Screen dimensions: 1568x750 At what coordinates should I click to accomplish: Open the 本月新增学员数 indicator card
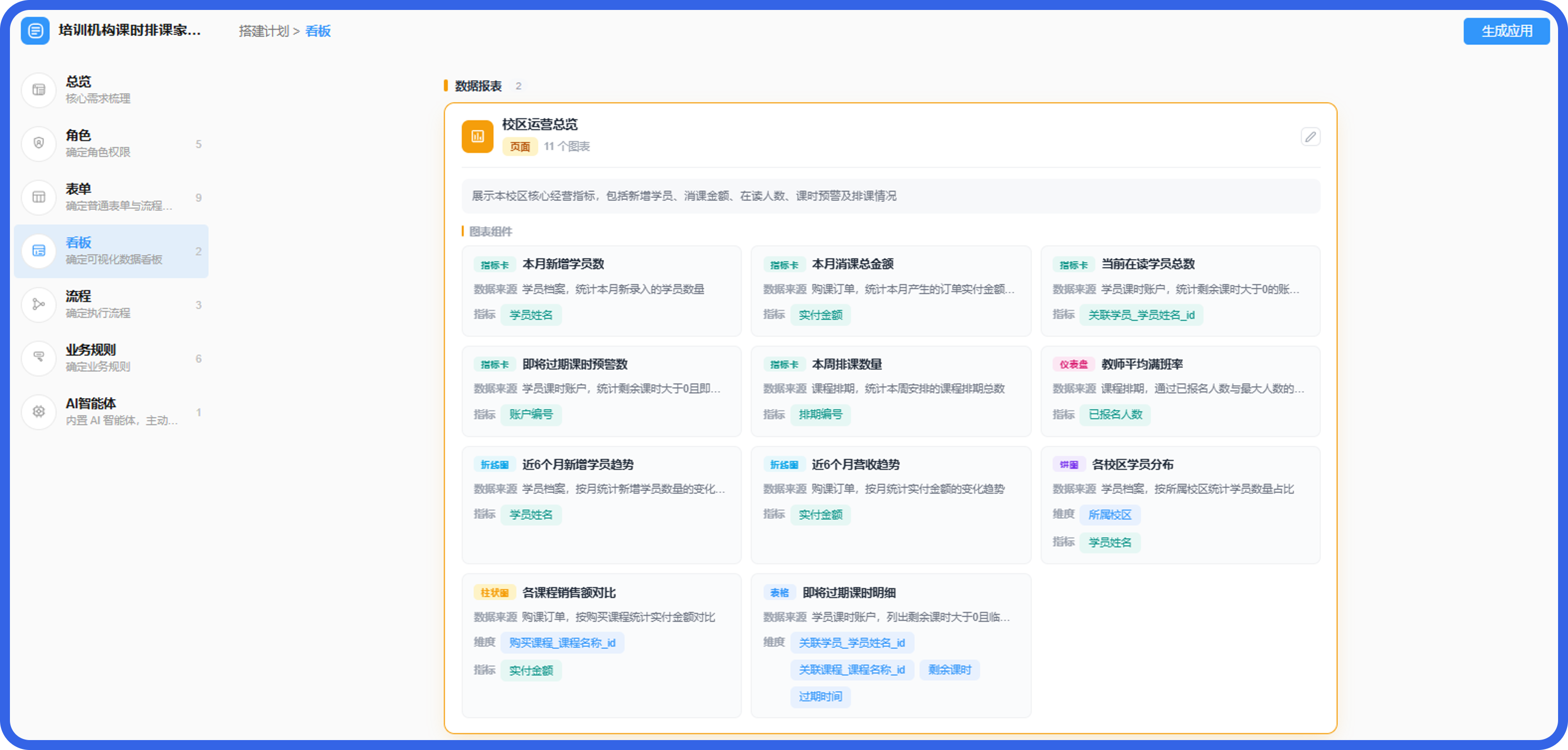coord(601,291)
